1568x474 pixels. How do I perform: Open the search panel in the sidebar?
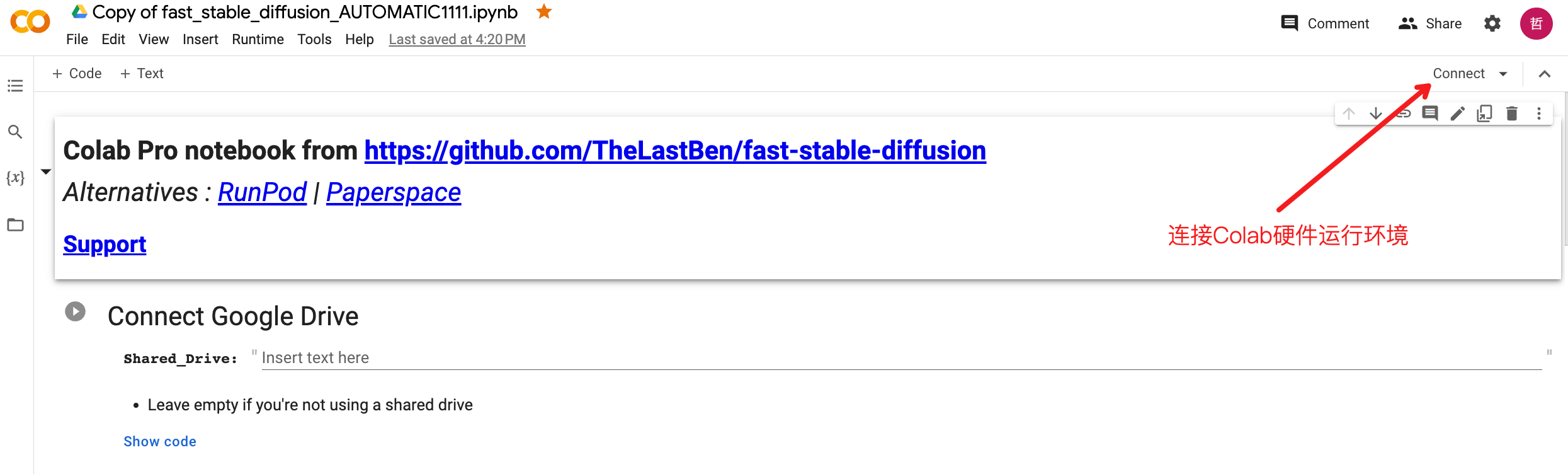click(x=15, y=132)
